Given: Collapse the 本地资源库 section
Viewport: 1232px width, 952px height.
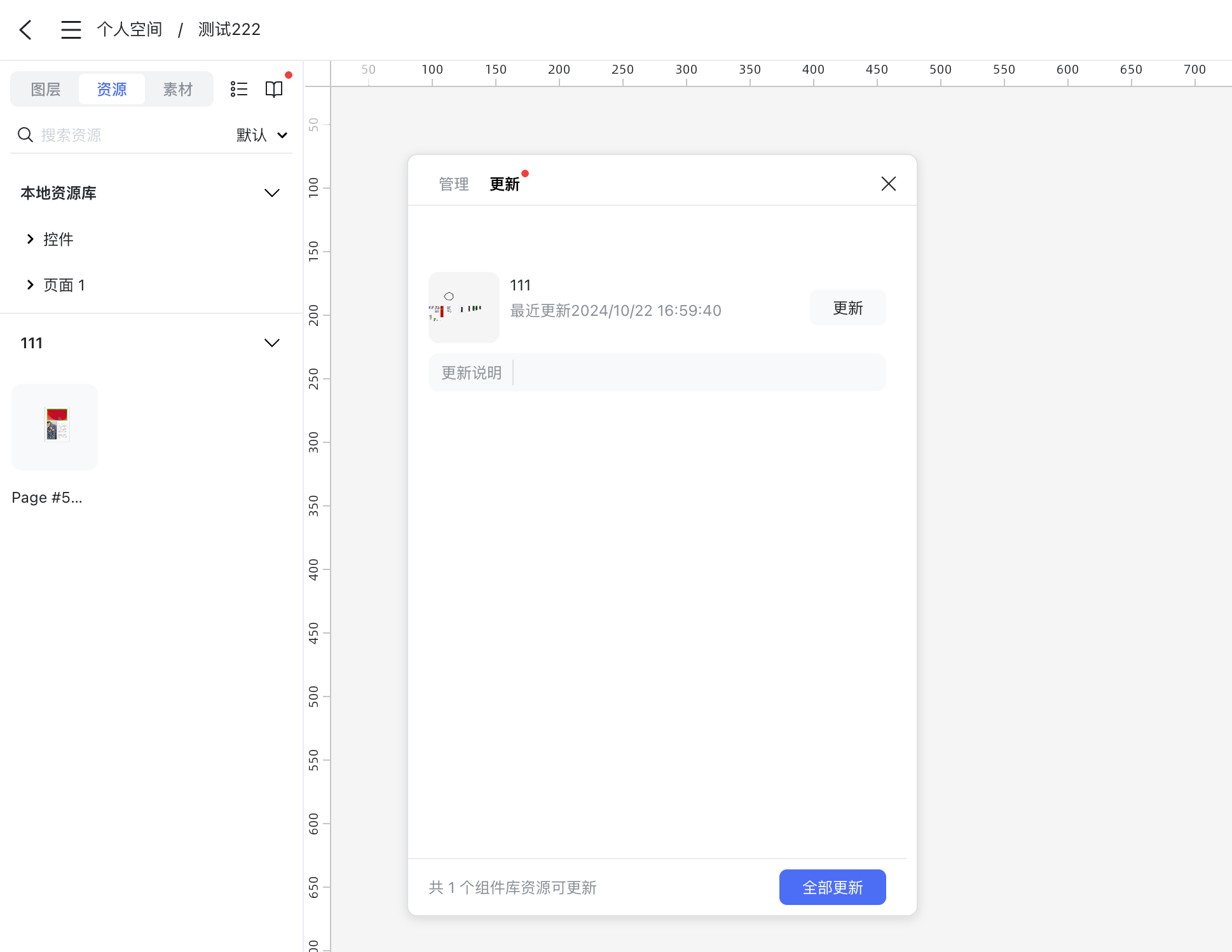Looking at the screenshot, I should [x=272, y=193].
